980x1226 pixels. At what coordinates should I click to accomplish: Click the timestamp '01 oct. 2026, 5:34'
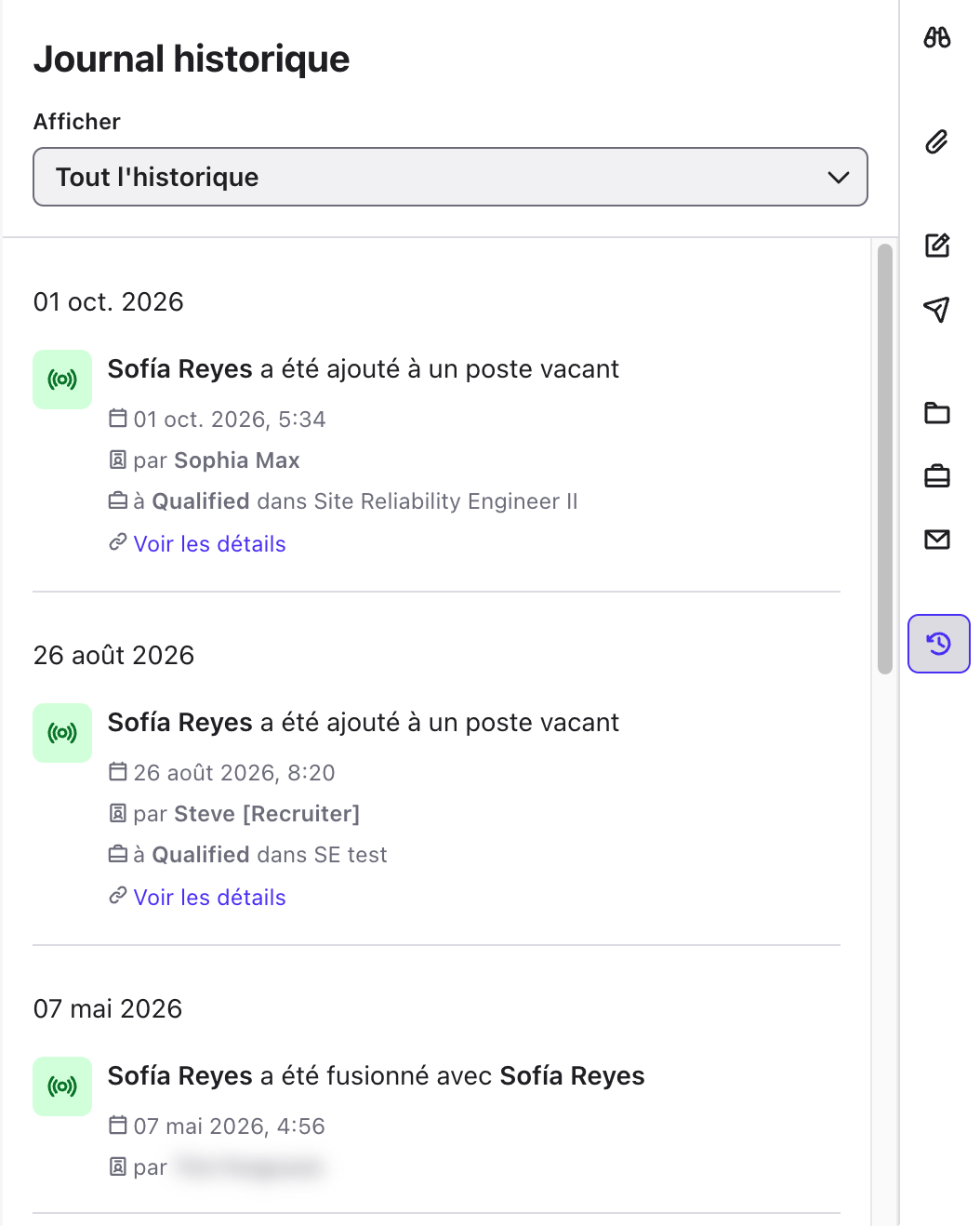[229, 420]
